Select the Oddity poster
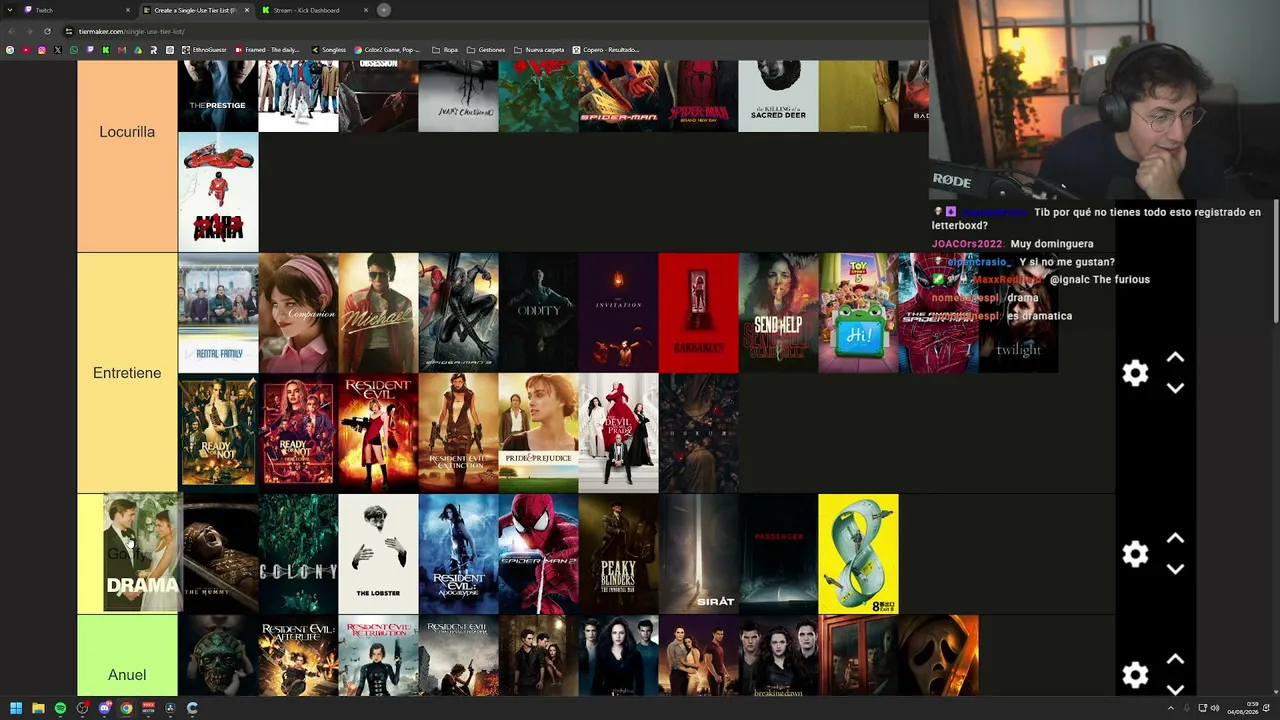 538,313
